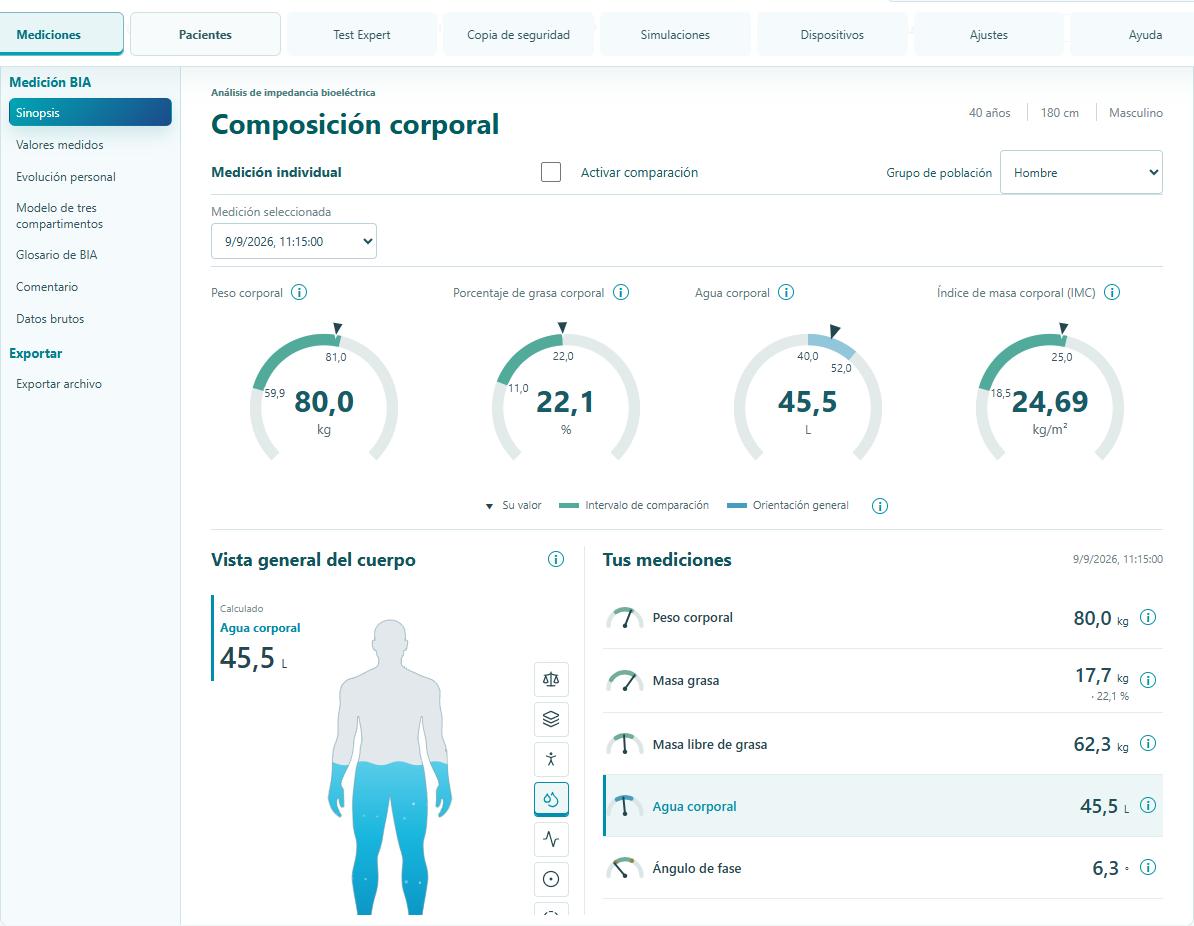Go to the Copia de seguridad tab
Viewport: 1194px width, 926px height.
(519, 34)
